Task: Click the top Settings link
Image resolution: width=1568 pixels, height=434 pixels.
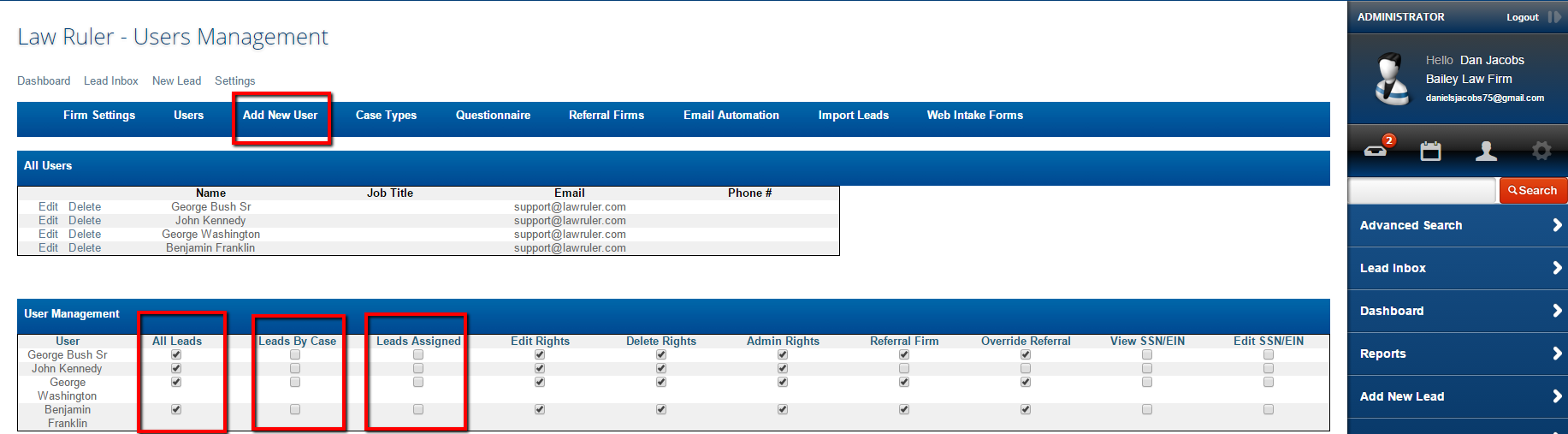Action: (x=234, y=80)
